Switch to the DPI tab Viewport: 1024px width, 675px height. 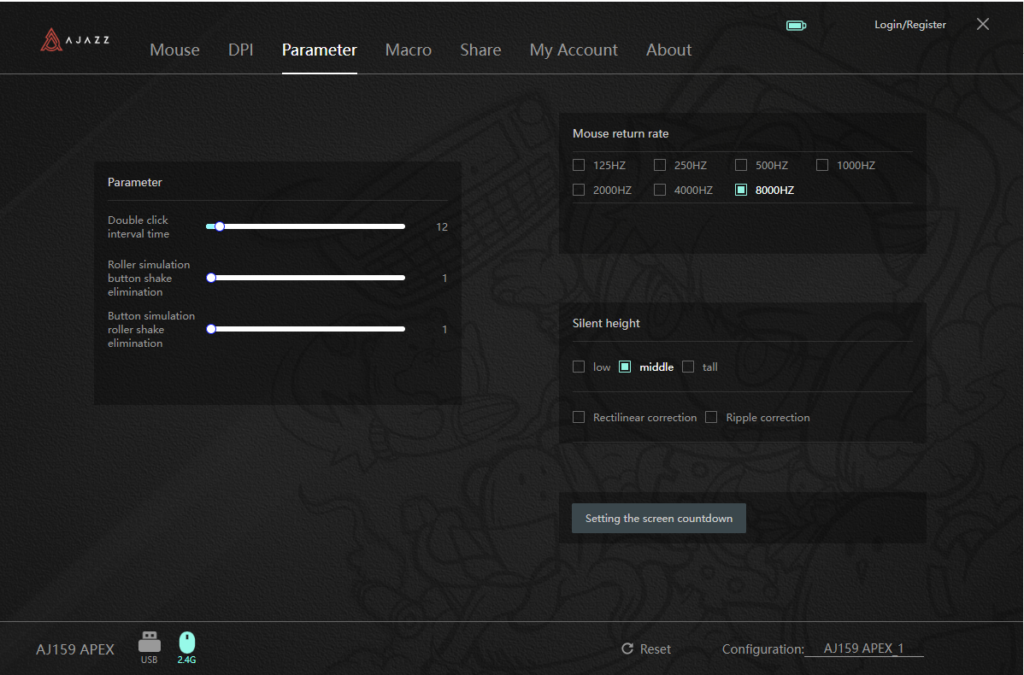[x=241, y=50]
